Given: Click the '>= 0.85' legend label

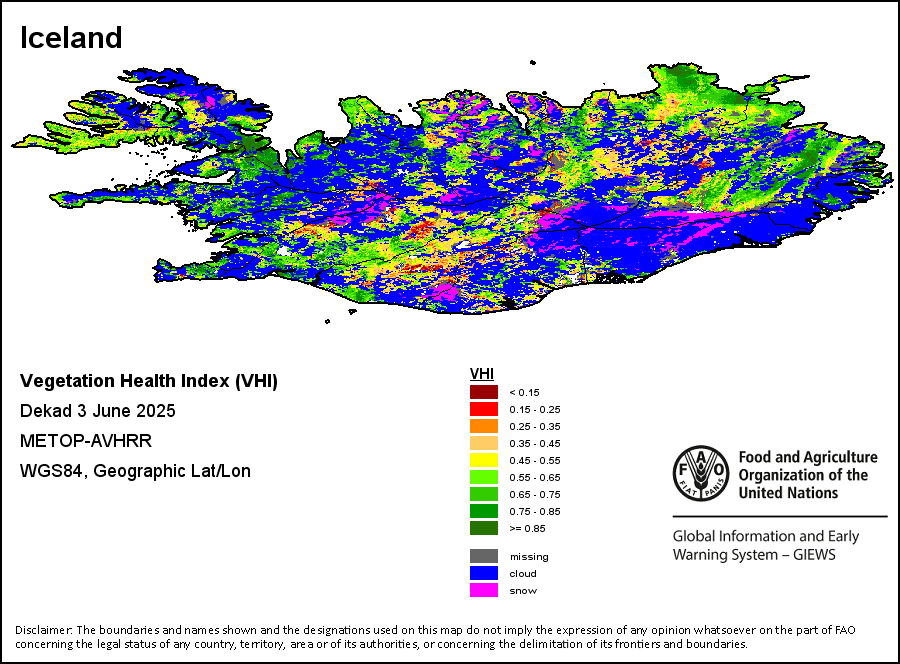Looking at the screenshot, I should tap(527, 529).
